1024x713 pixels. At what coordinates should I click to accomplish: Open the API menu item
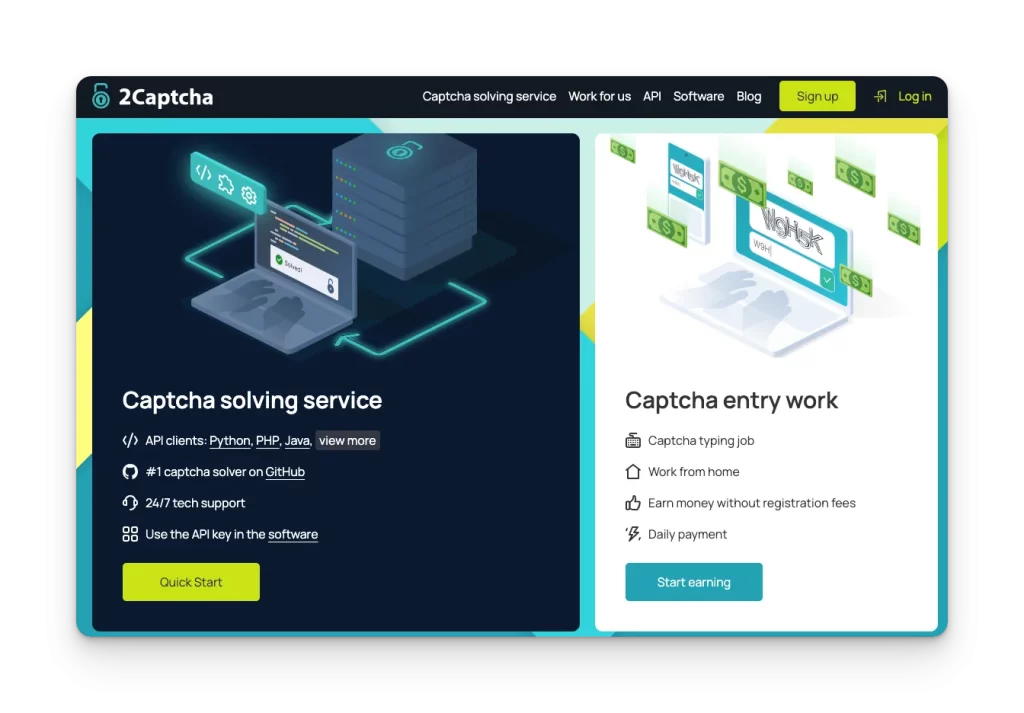(x=652, y=97)
